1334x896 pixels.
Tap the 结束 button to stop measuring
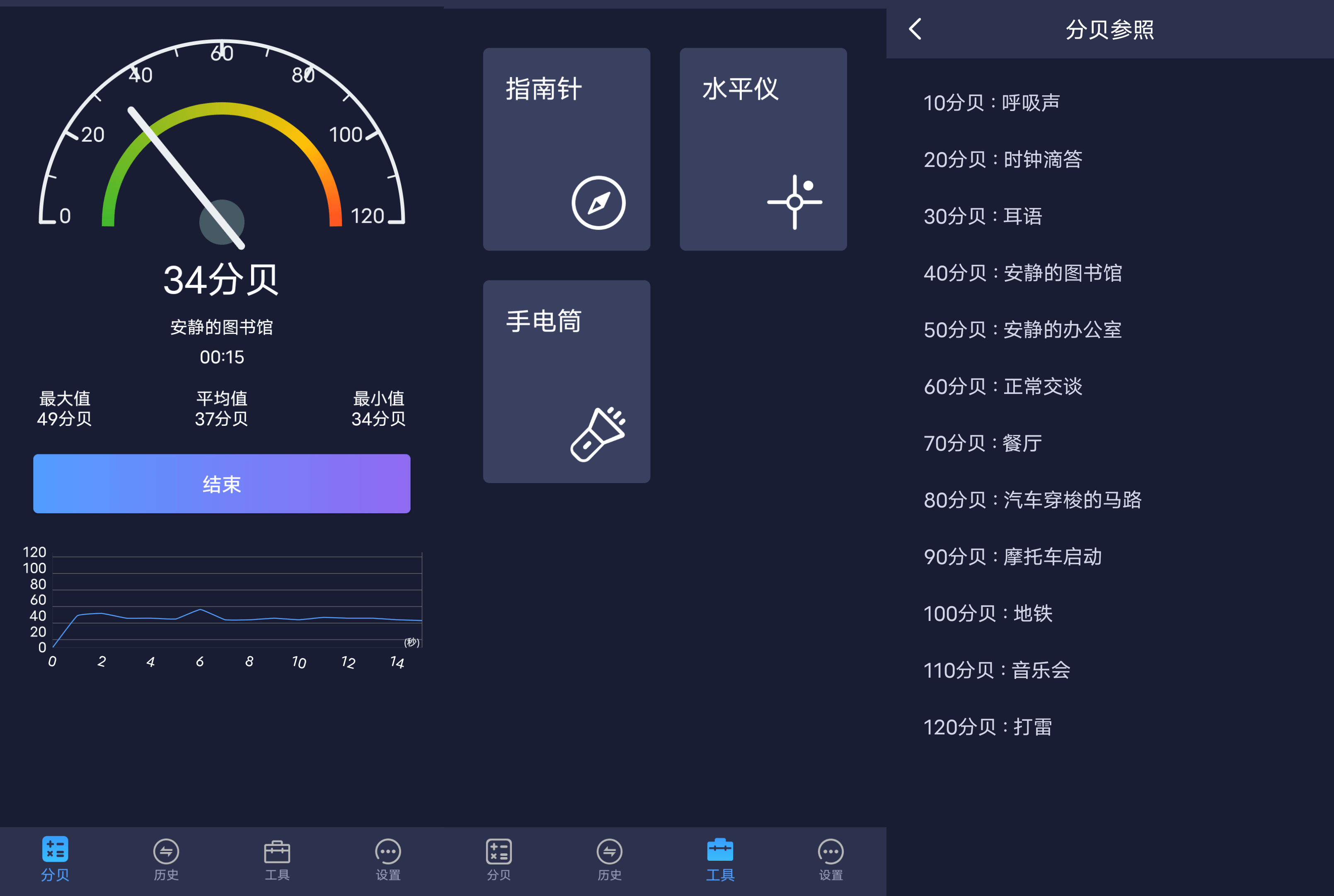click(x=222, y=484)
